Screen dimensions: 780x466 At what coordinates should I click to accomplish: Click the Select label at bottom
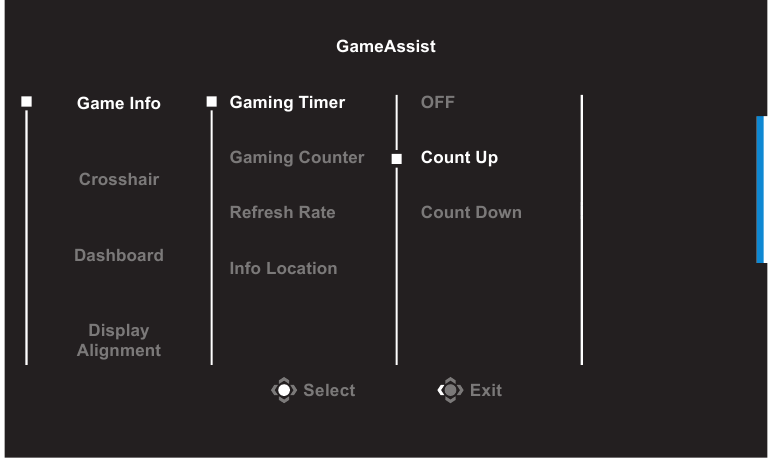[x=329, y=390]
